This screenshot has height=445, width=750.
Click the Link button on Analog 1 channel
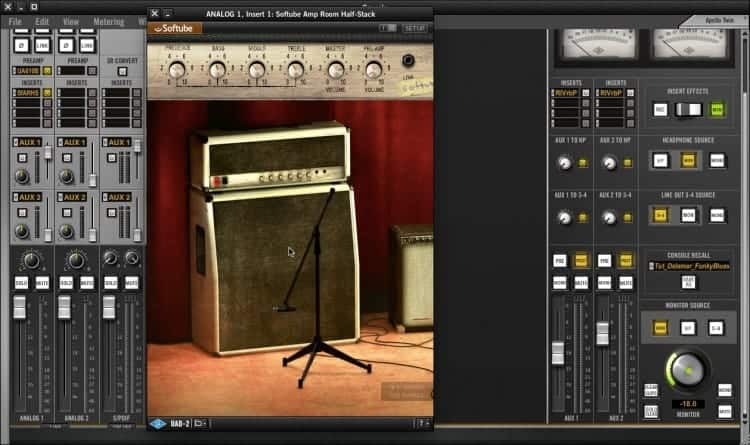(x=42, y=45)
